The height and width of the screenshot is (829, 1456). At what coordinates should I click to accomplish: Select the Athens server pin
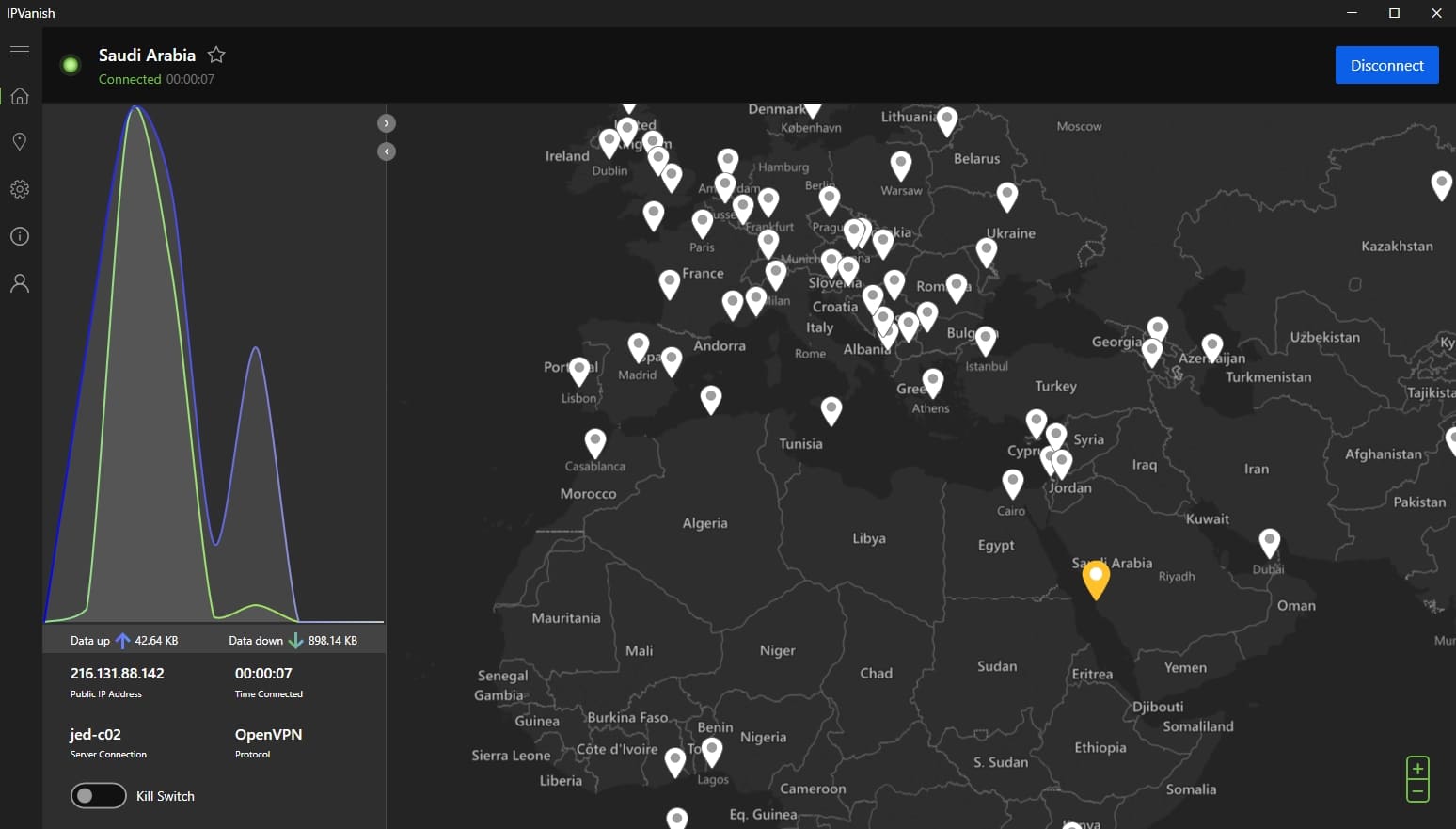point(932,384)
